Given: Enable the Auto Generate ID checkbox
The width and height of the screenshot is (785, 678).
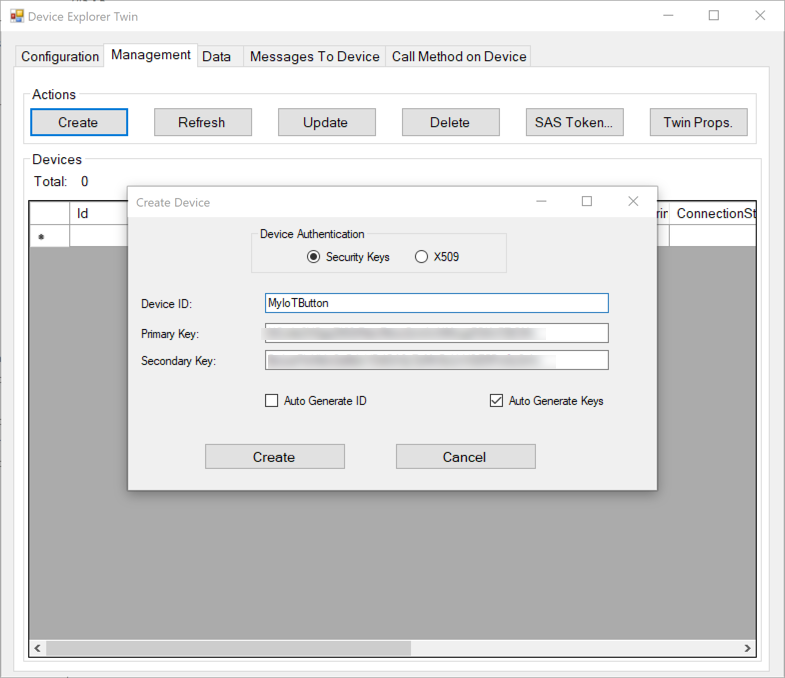Looking at the screenshot, I should pos(271,401).
